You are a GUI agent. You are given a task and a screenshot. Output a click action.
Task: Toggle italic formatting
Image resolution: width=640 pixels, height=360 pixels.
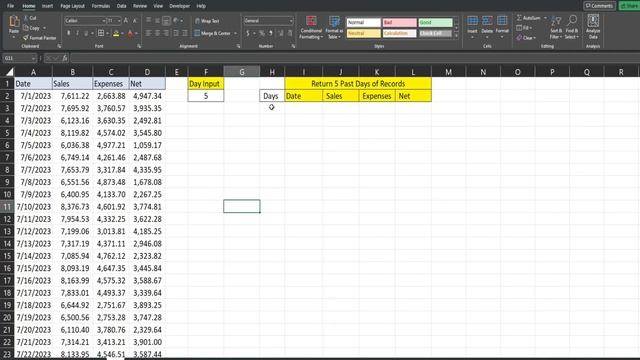[77, 33]
